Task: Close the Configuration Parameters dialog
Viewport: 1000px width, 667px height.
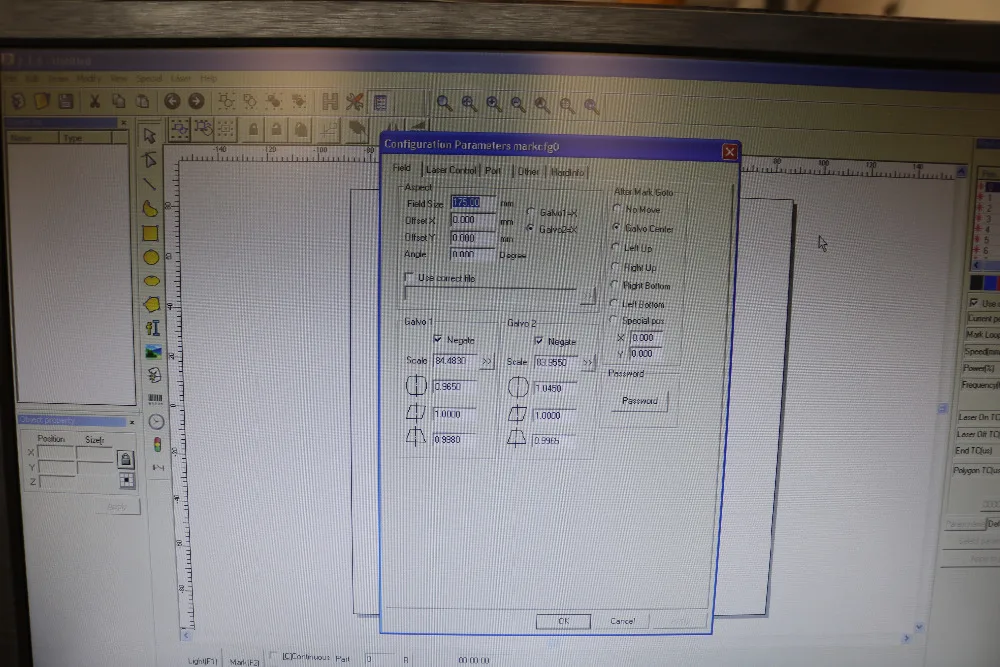Action: [730, 152]
